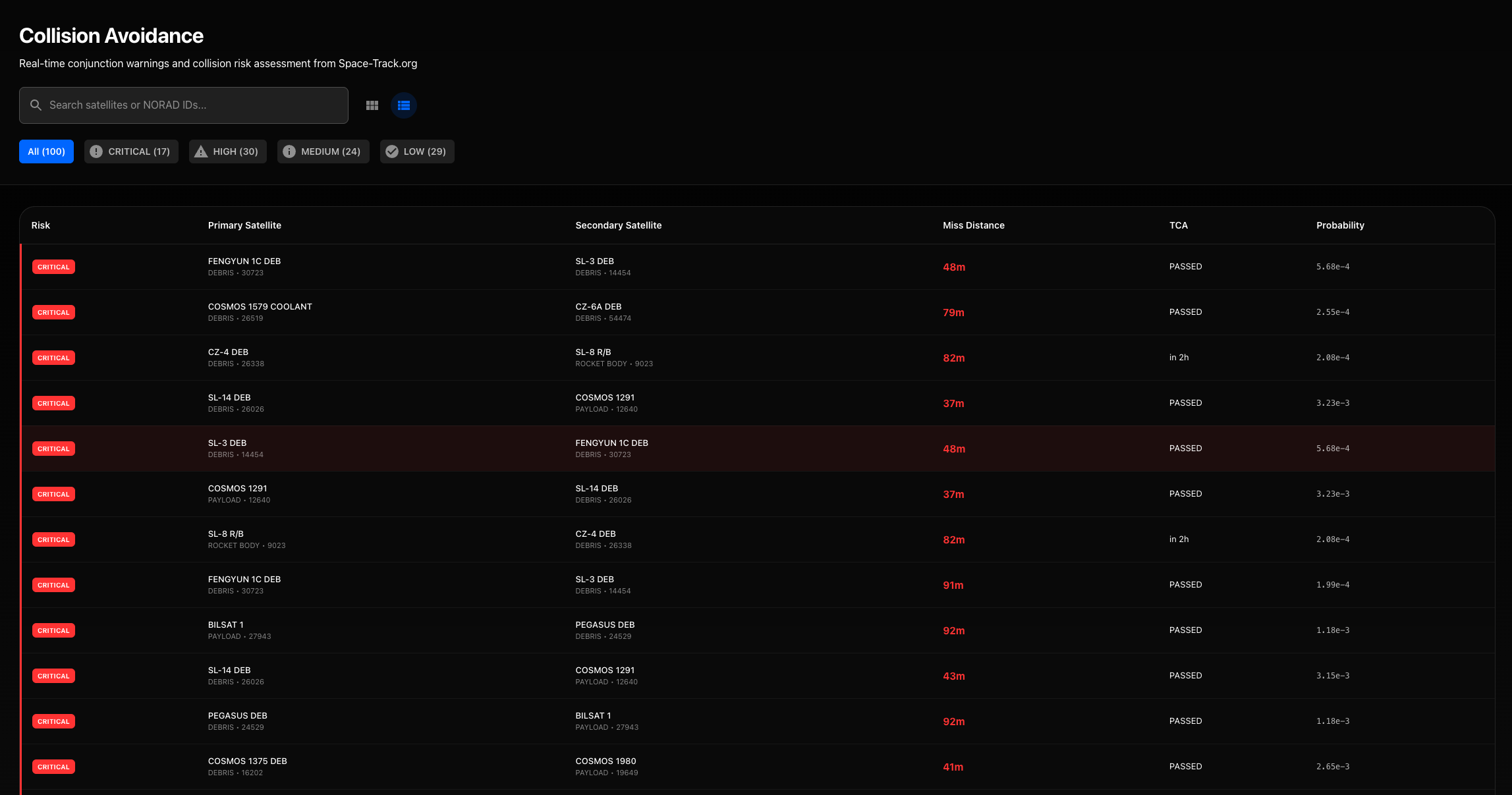Select the All (100) filter

pyautogui.click(x=46, y=151)
